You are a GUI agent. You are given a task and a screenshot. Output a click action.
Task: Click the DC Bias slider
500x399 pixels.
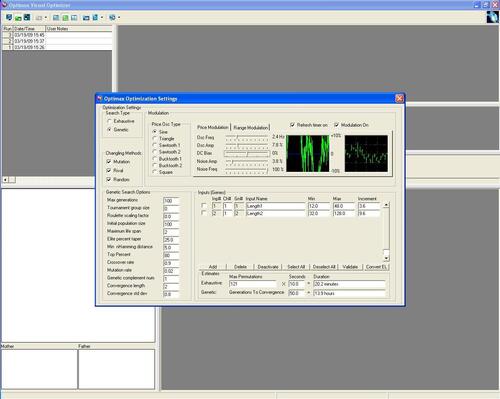pyautogui.click(x=247, y=153)
